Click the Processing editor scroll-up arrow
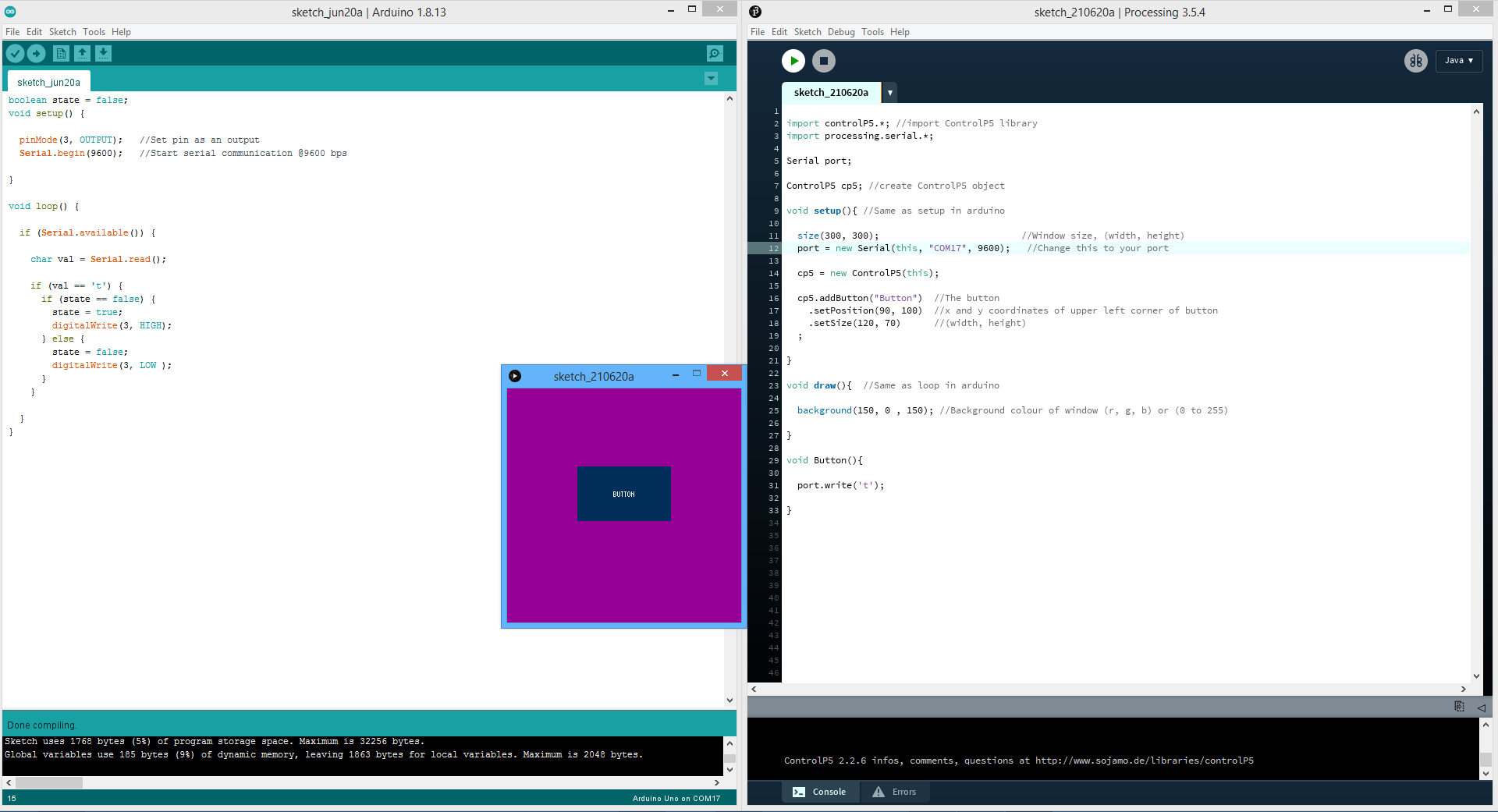The image size is (1498, 812). 1476,112
